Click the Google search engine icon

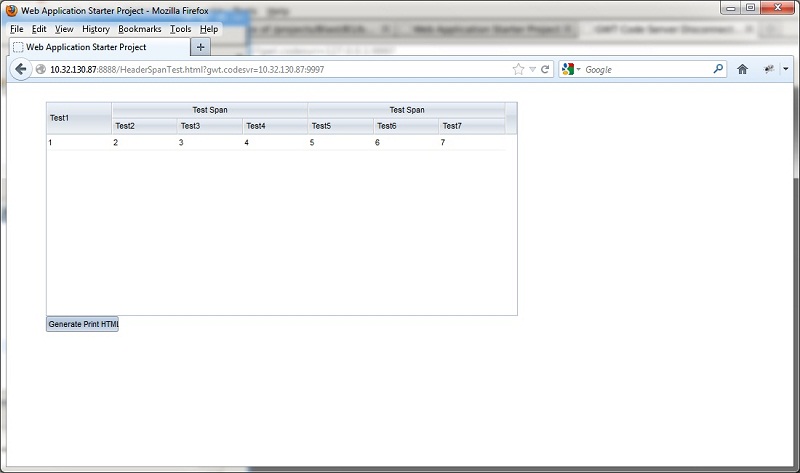[568, 70]
